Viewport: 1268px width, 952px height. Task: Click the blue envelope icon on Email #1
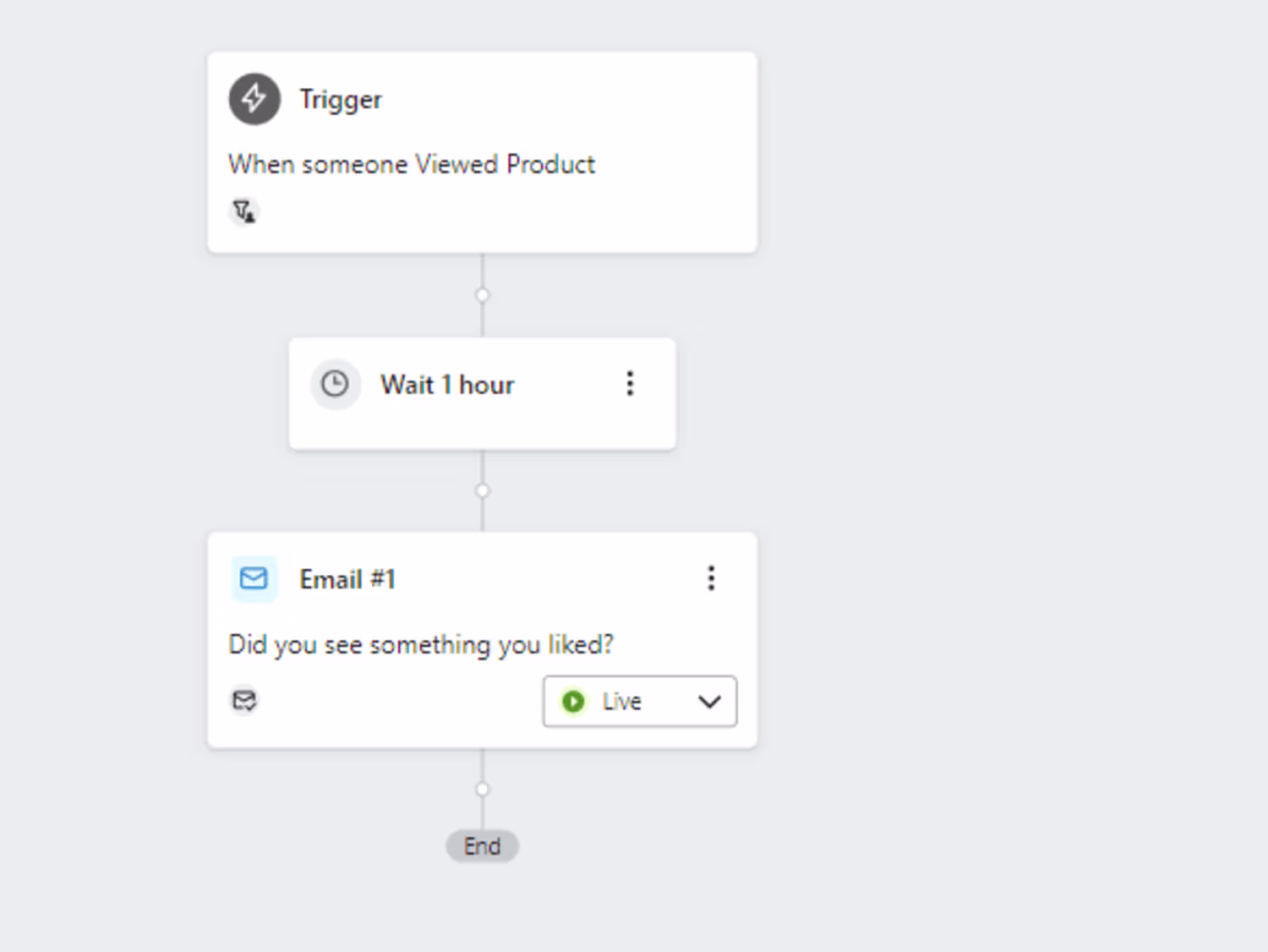(x=254, y=578)
